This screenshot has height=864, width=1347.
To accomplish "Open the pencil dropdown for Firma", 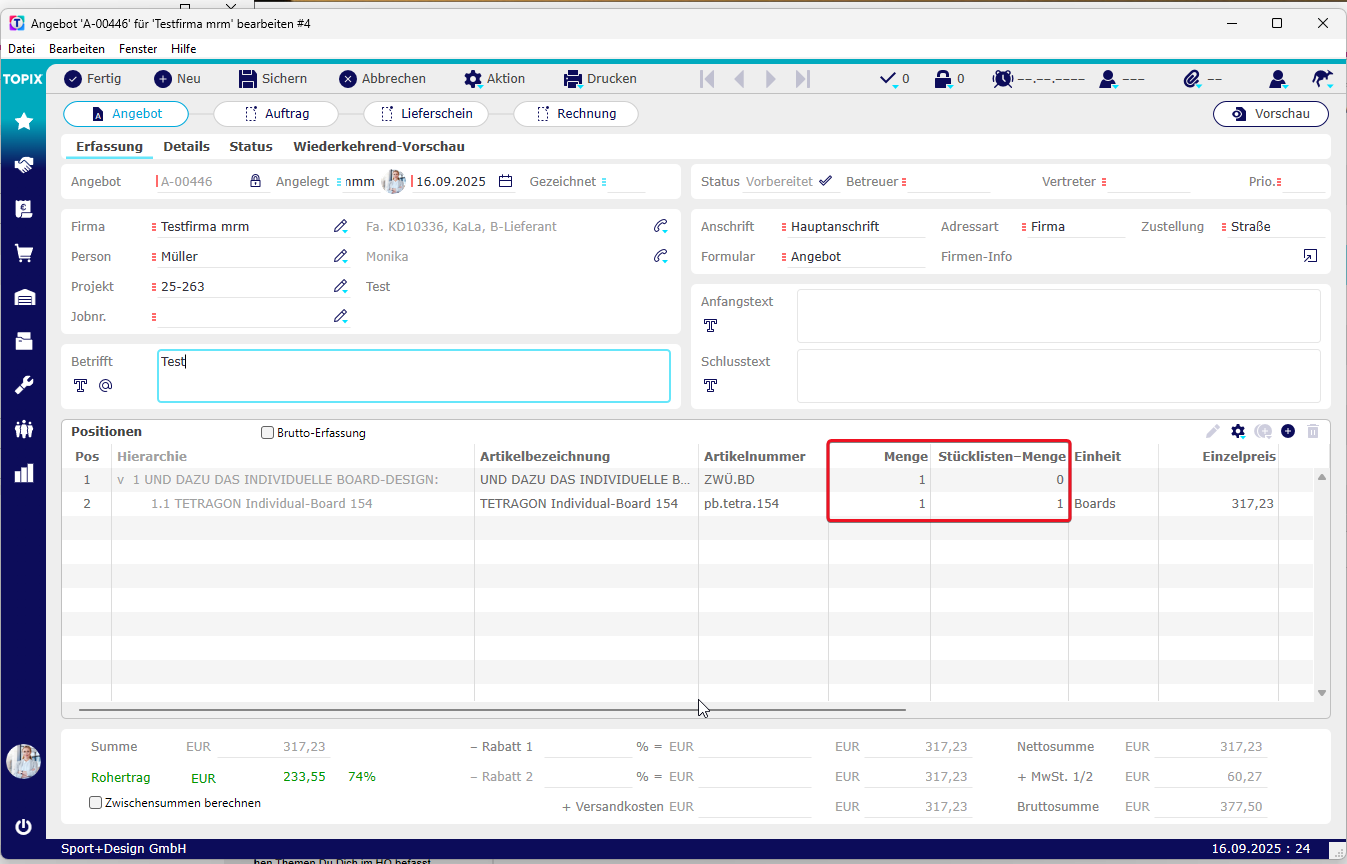I will (341, 227).
